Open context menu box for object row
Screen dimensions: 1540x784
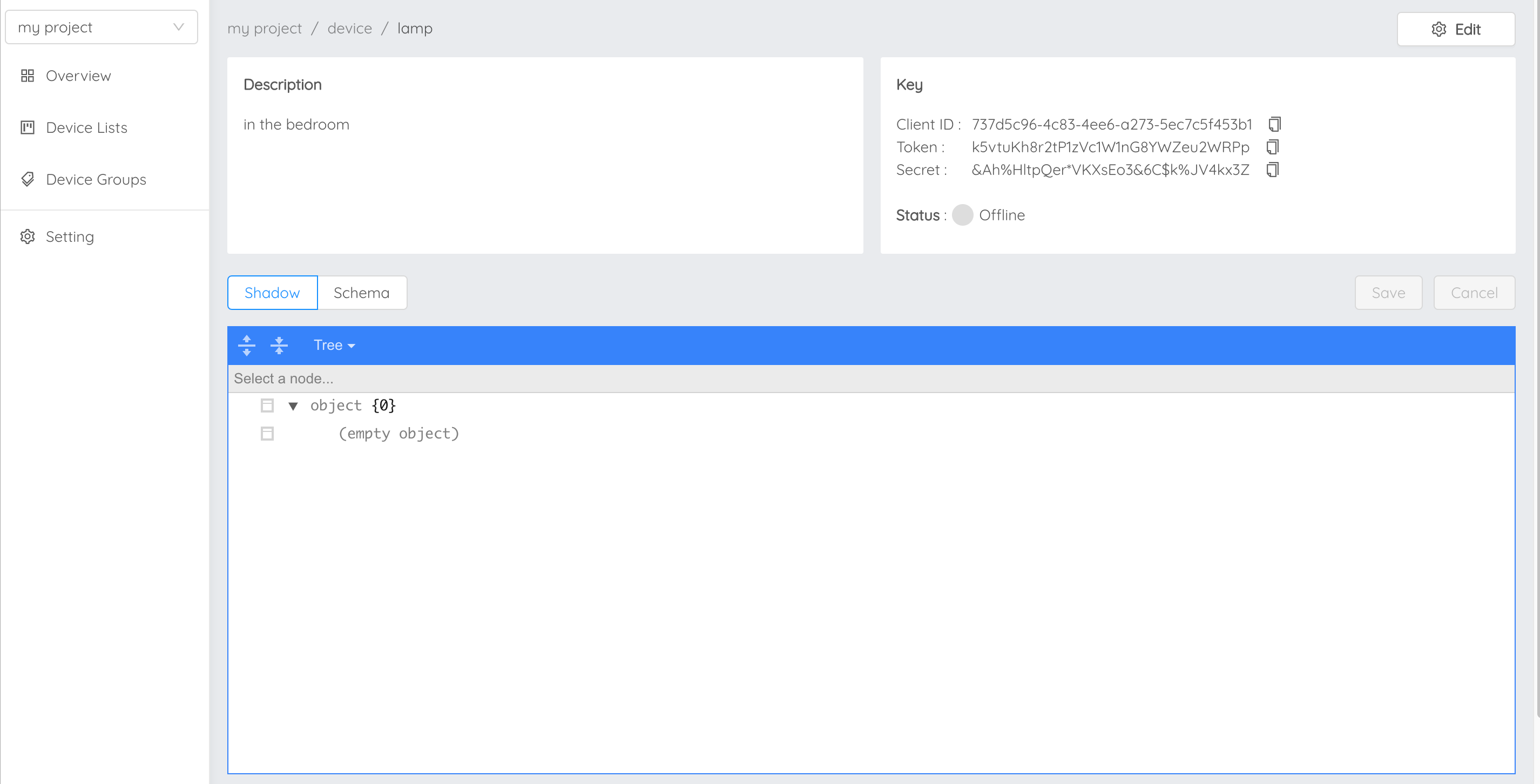point(267,406)
